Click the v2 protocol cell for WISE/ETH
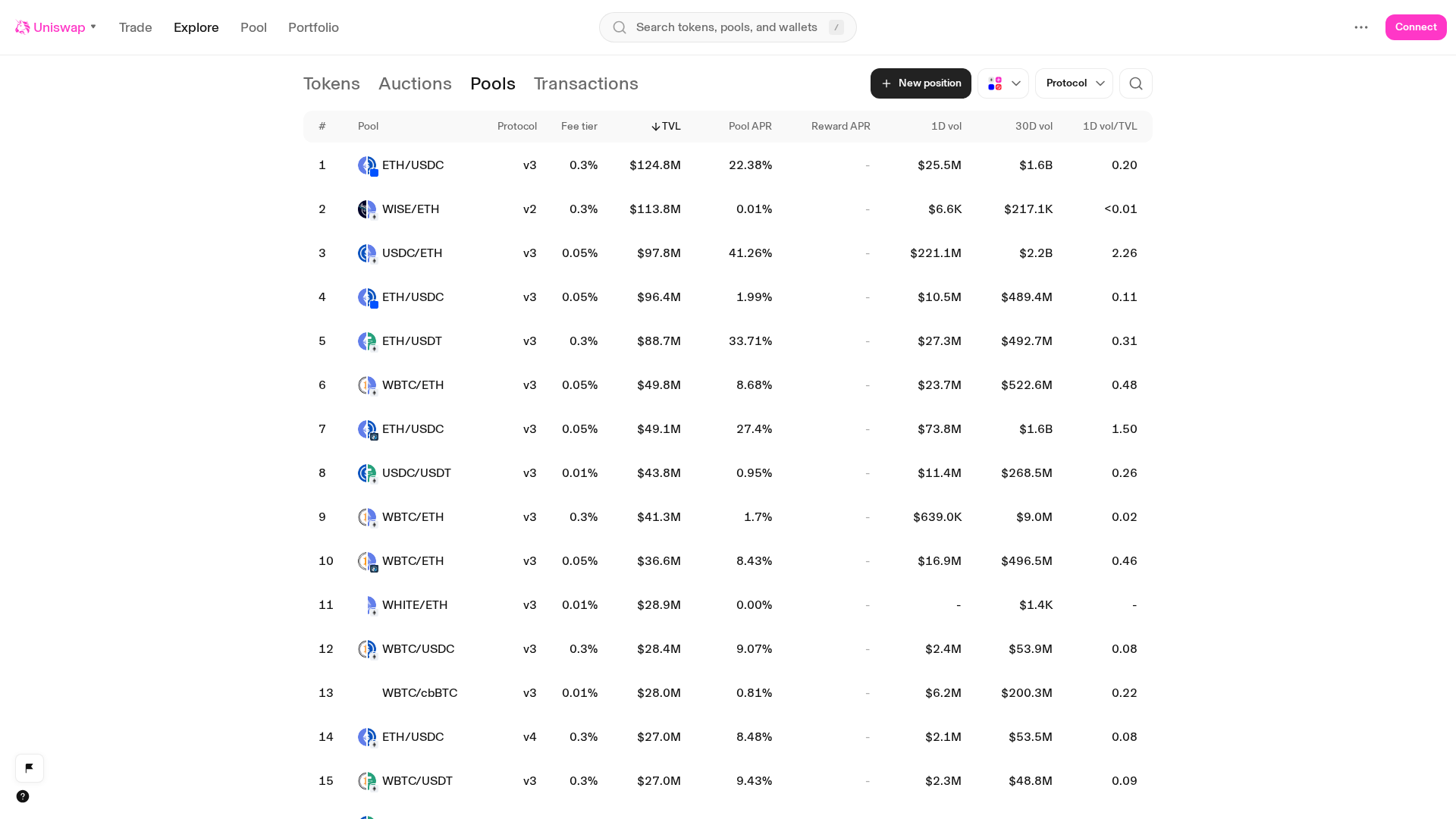This screenshot has width=1456, height=819. coord(530,209)
